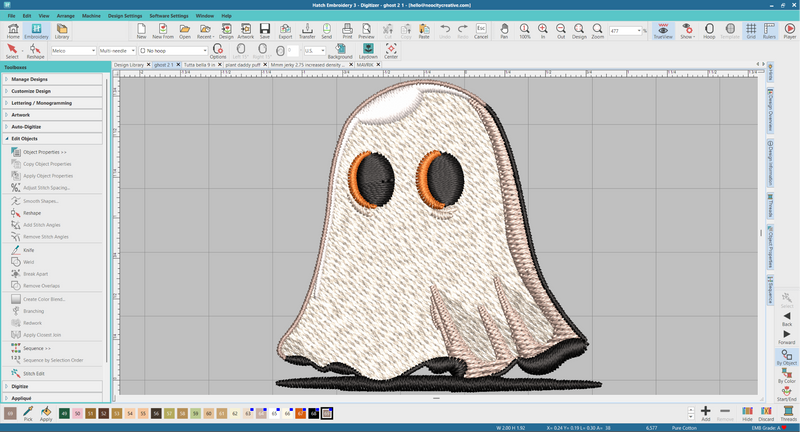The height and width of the screenshot is (432, 800).
Task: Set zoom to 100%
Action: click(x=524, y=31)
